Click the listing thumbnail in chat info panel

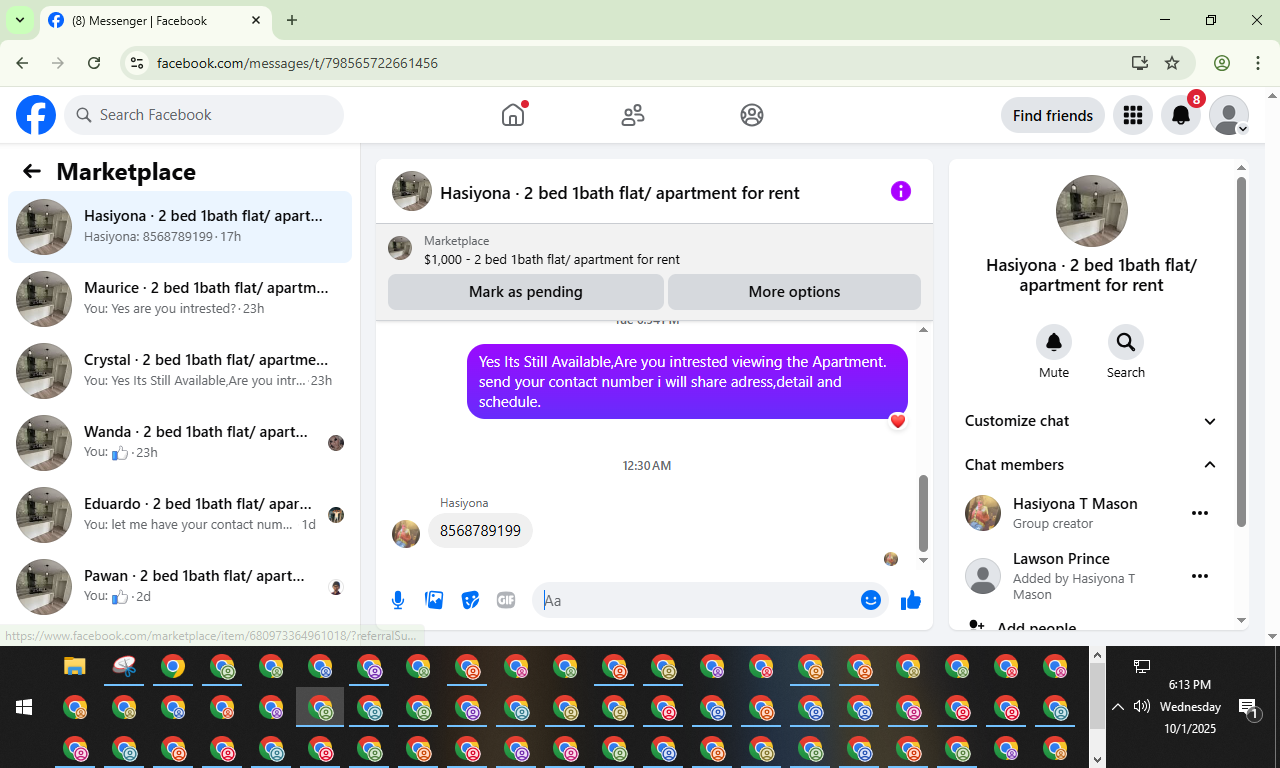pos(1092,211)
